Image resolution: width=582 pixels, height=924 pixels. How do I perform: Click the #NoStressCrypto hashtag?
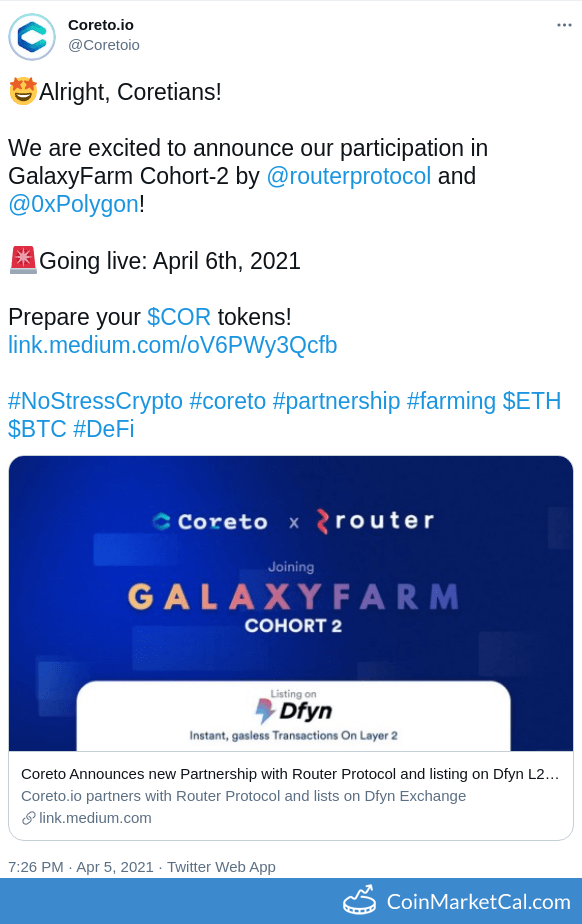tap(95, 401)
